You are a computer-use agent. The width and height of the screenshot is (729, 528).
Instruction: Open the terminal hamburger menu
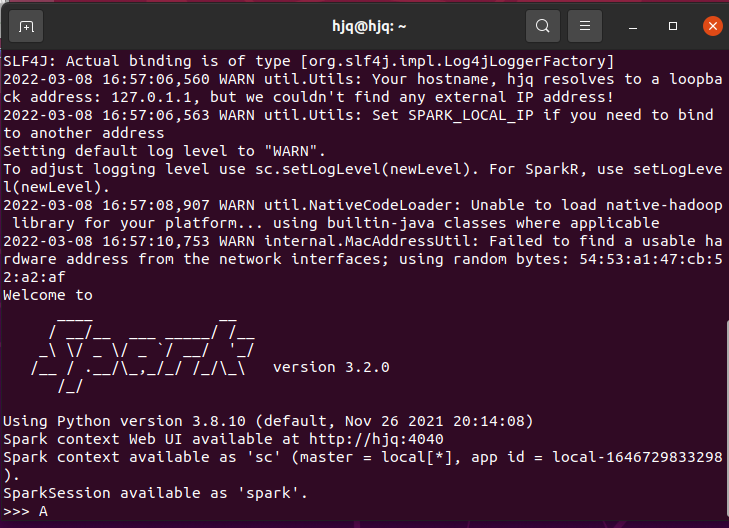tap(585, 26)
